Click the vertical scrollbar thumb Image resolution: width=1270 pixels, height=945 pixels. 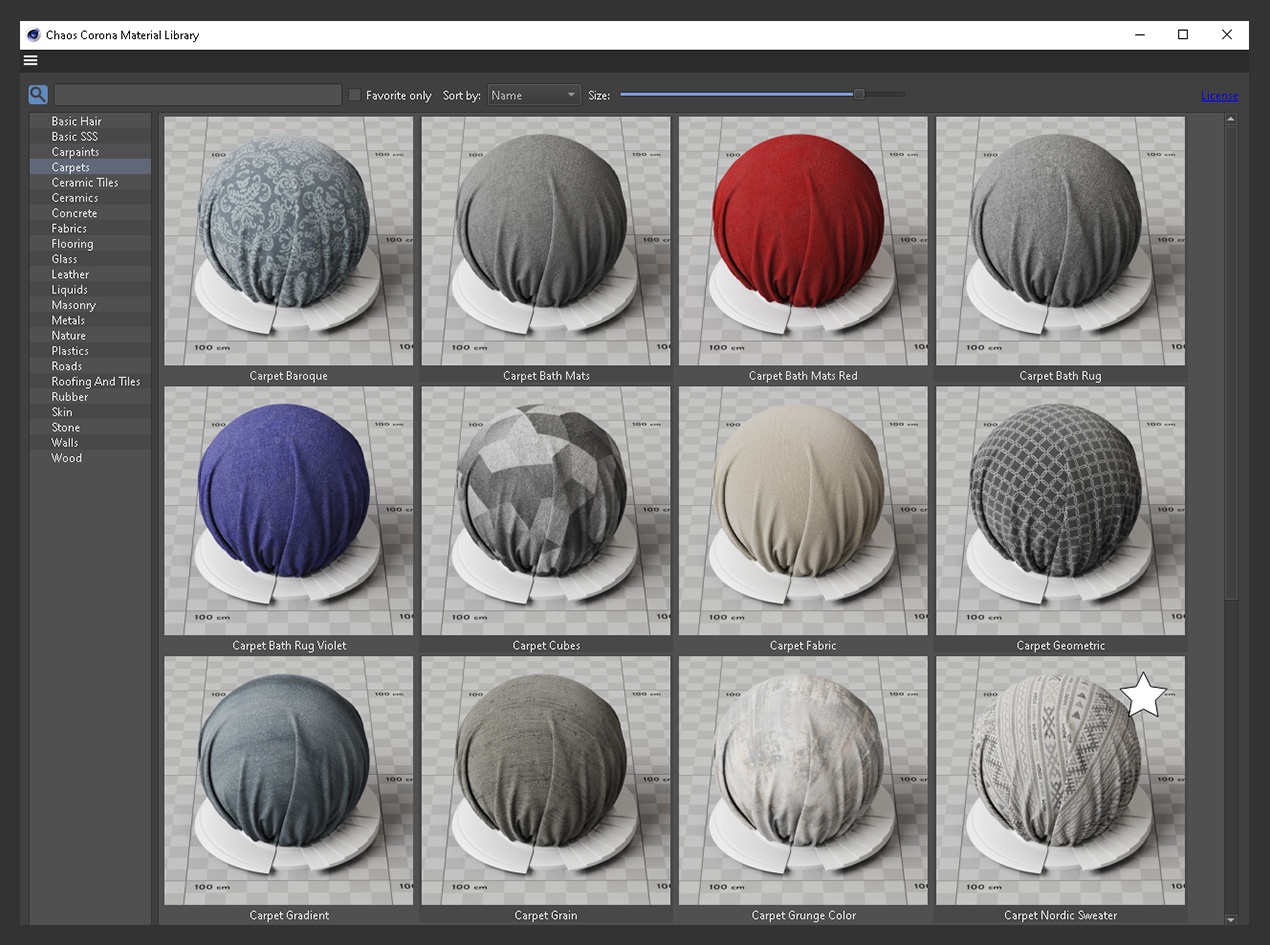1231,363
